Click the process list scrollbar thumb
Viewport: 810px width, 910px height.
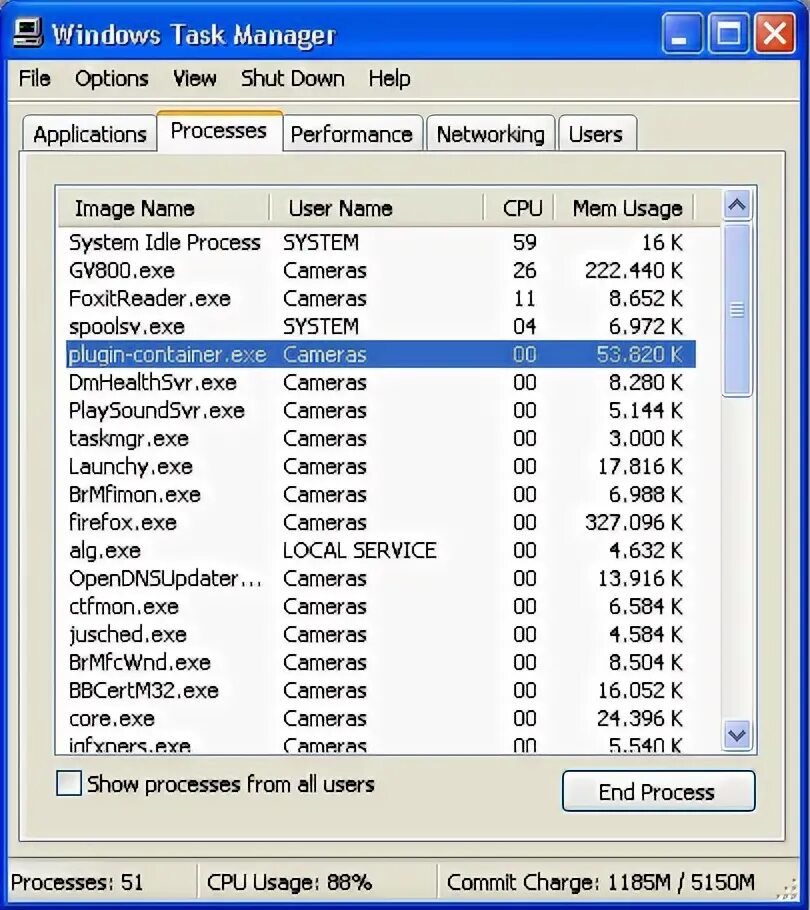[x=737, y=310]
